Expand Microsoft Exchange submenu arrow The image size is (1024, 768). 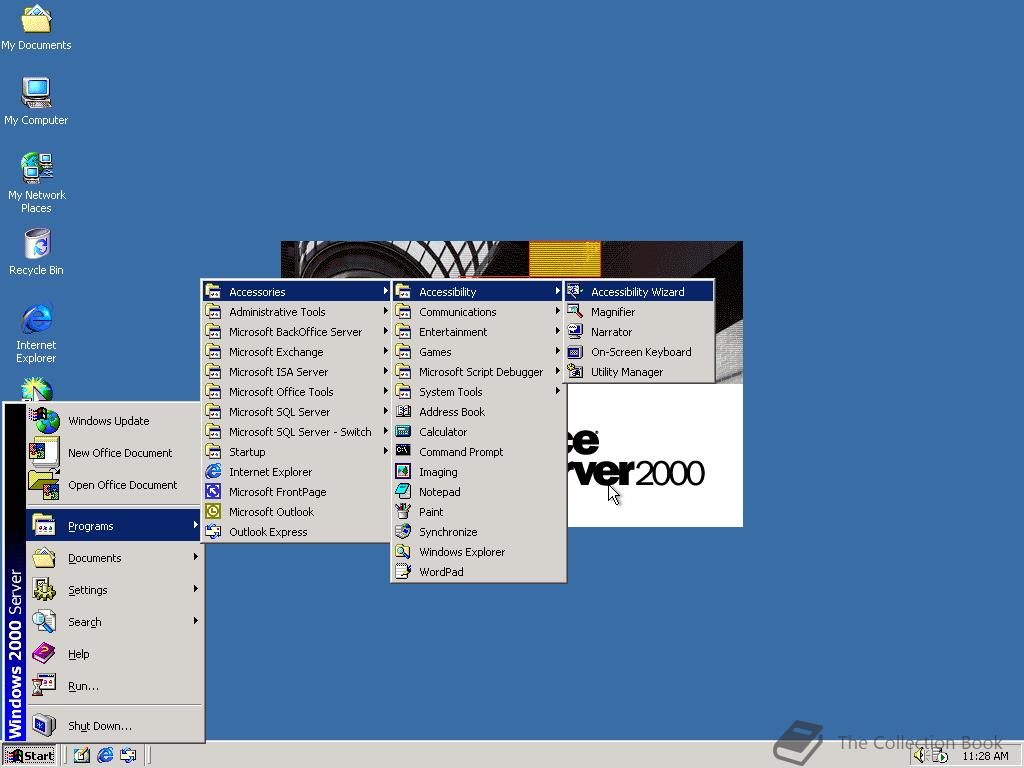coord(385,351)
